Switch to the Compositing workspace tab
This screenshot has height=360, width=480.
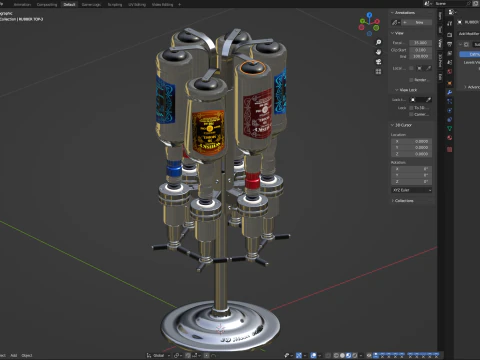tap(47, 5)
